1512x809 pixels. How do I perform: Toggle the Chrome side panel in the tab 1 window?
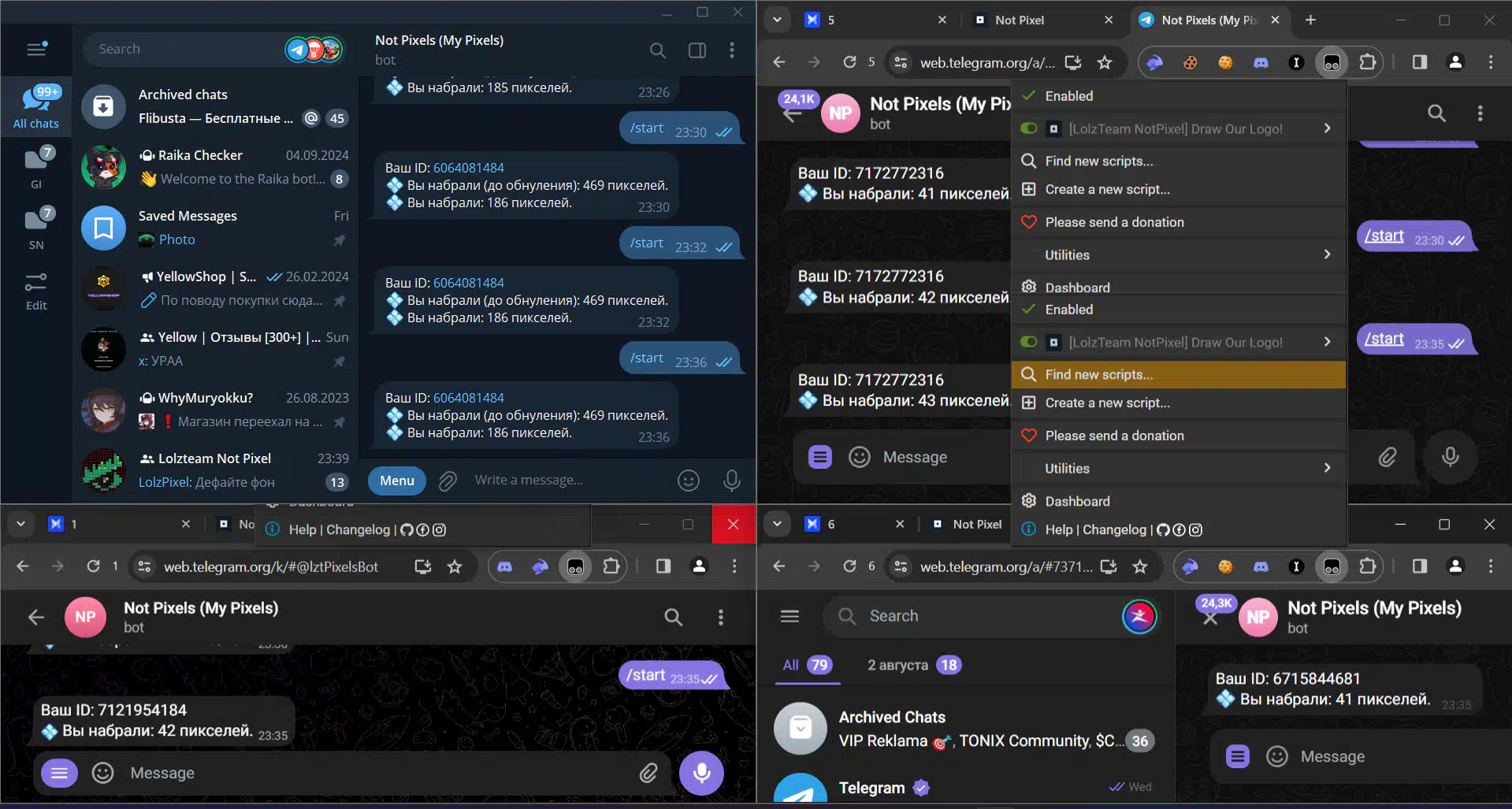pos(663,566)
